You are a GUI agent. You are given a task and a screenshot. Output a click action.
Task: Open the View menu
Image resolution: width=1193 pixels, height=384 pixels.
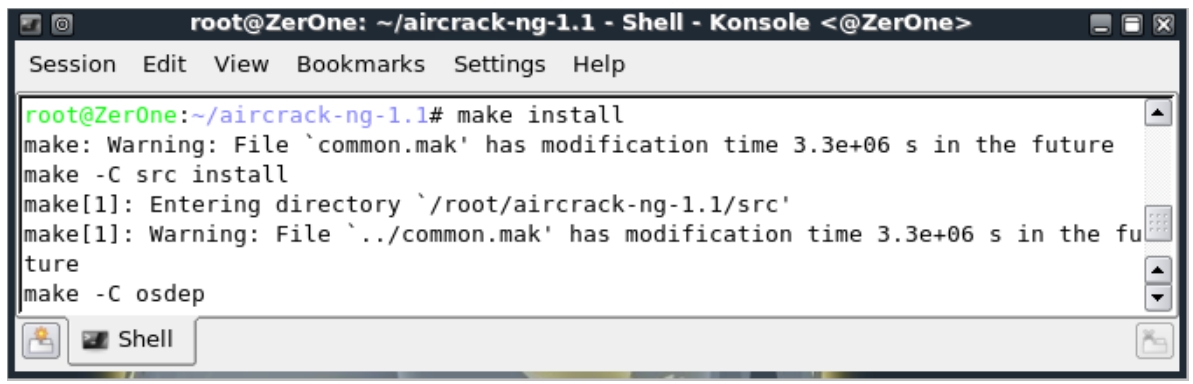[x=241, y=65]
